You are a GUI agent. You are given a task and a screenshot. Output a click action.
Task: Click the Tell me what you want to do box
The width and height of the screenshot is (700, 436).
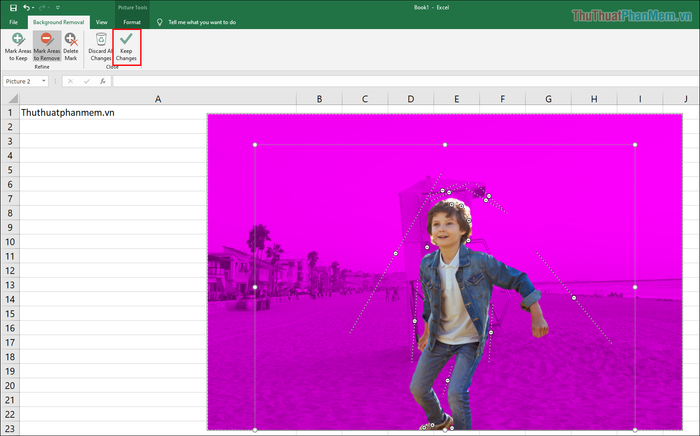[202, 22]
